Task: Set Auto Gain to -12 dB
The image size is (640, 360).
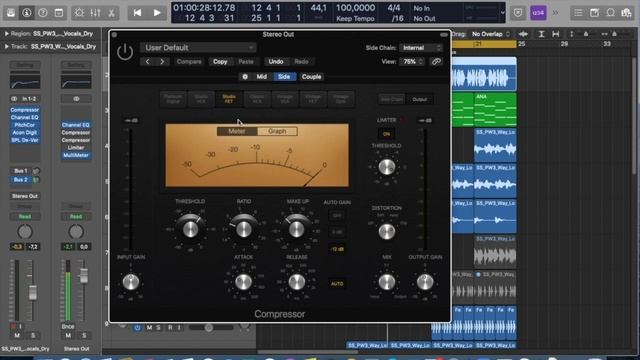Action: coord(337,249)
